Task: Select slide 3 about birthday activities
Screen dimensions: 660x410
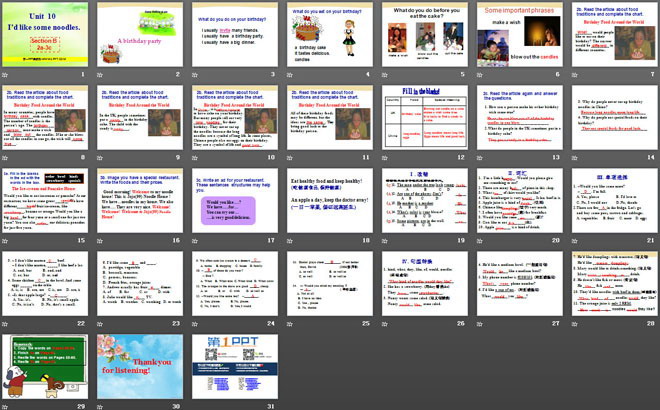Action: 234,35
